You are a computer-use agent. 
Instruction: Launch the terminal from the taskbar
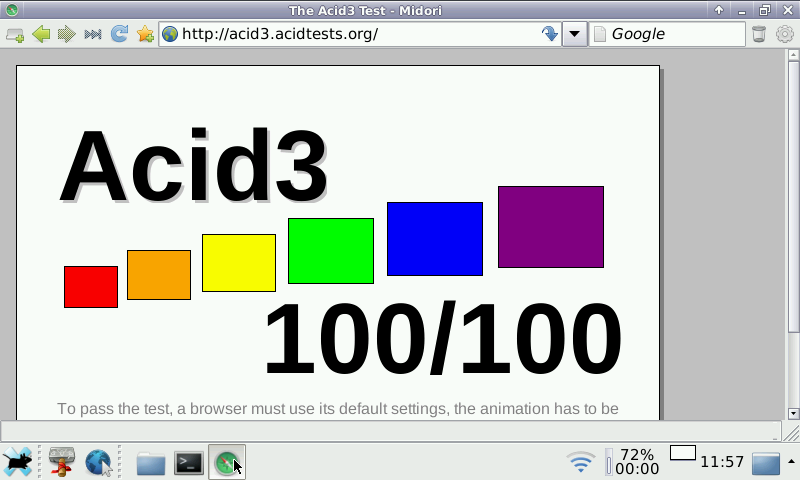click(x=189, y=462)
